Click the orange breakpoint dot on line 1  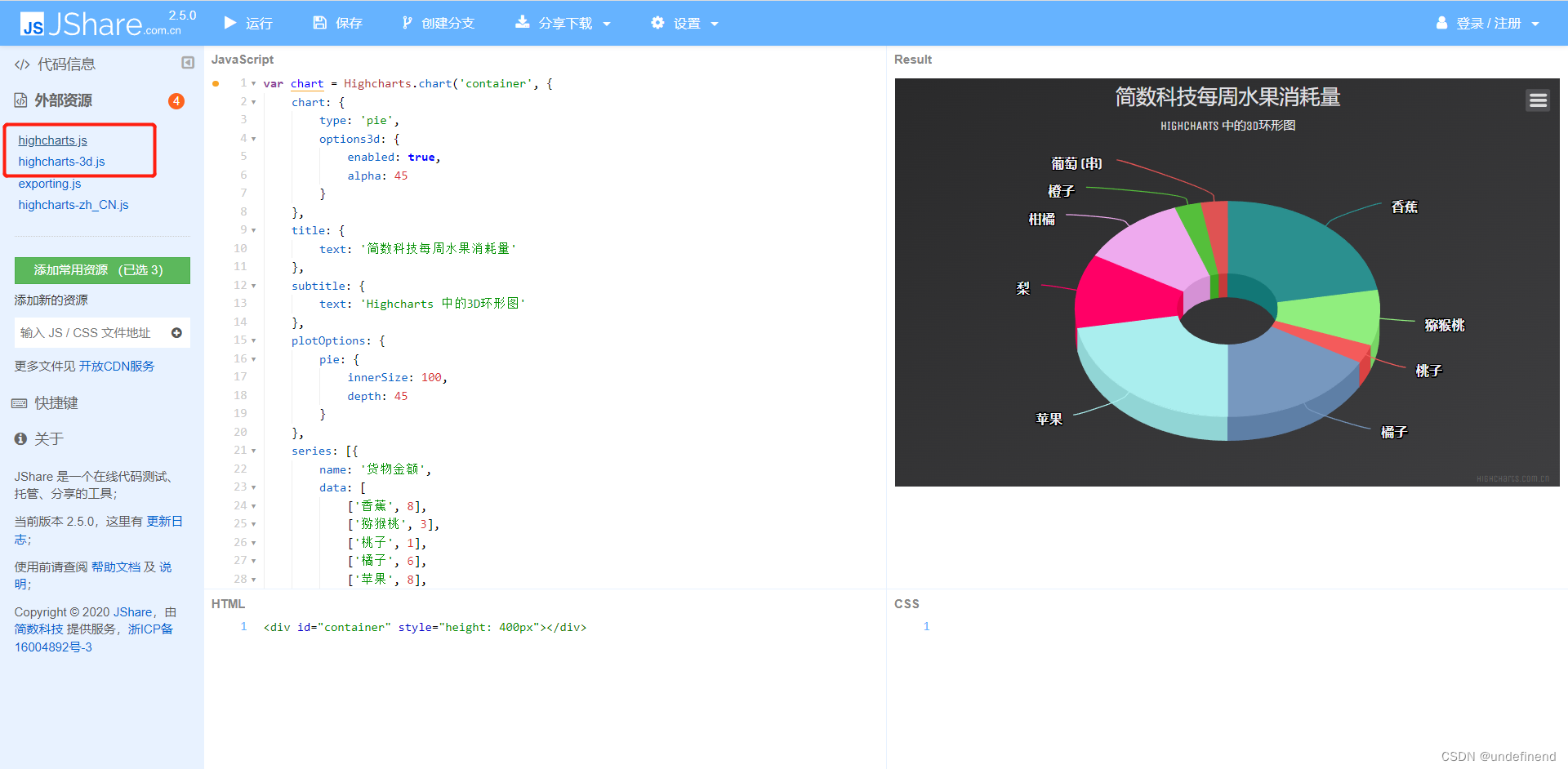click(x=216, y=83)
